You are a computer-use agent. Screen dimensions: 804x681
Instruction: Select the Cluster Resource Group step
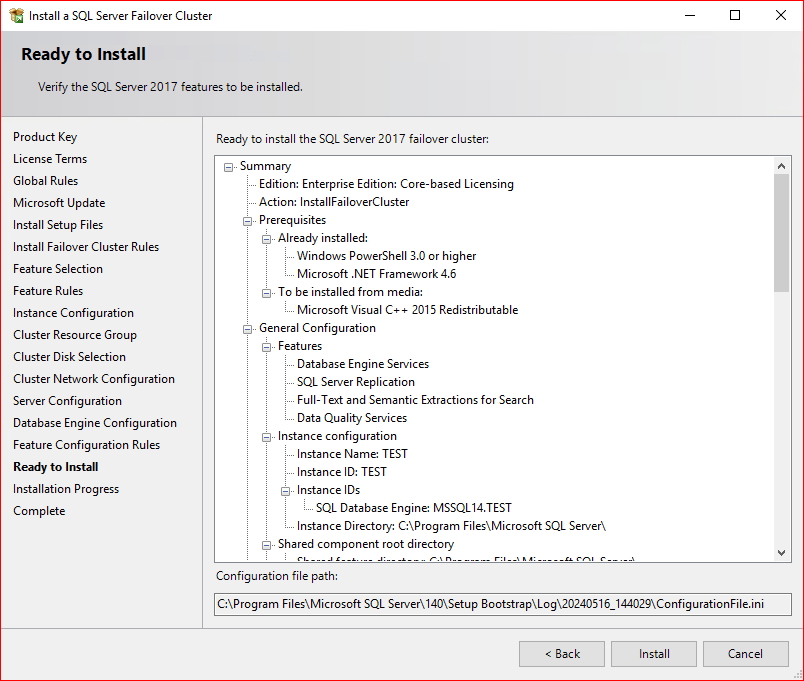coord(75,335)
